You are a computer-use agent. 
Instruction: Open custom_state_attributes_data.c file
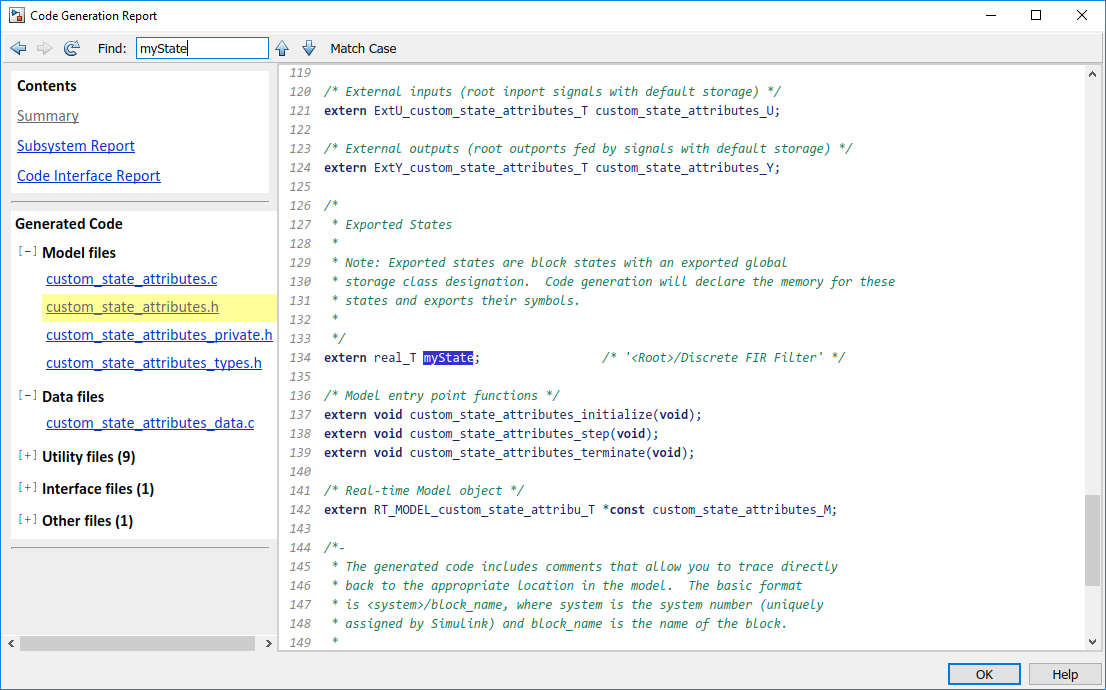coord(150,422)
